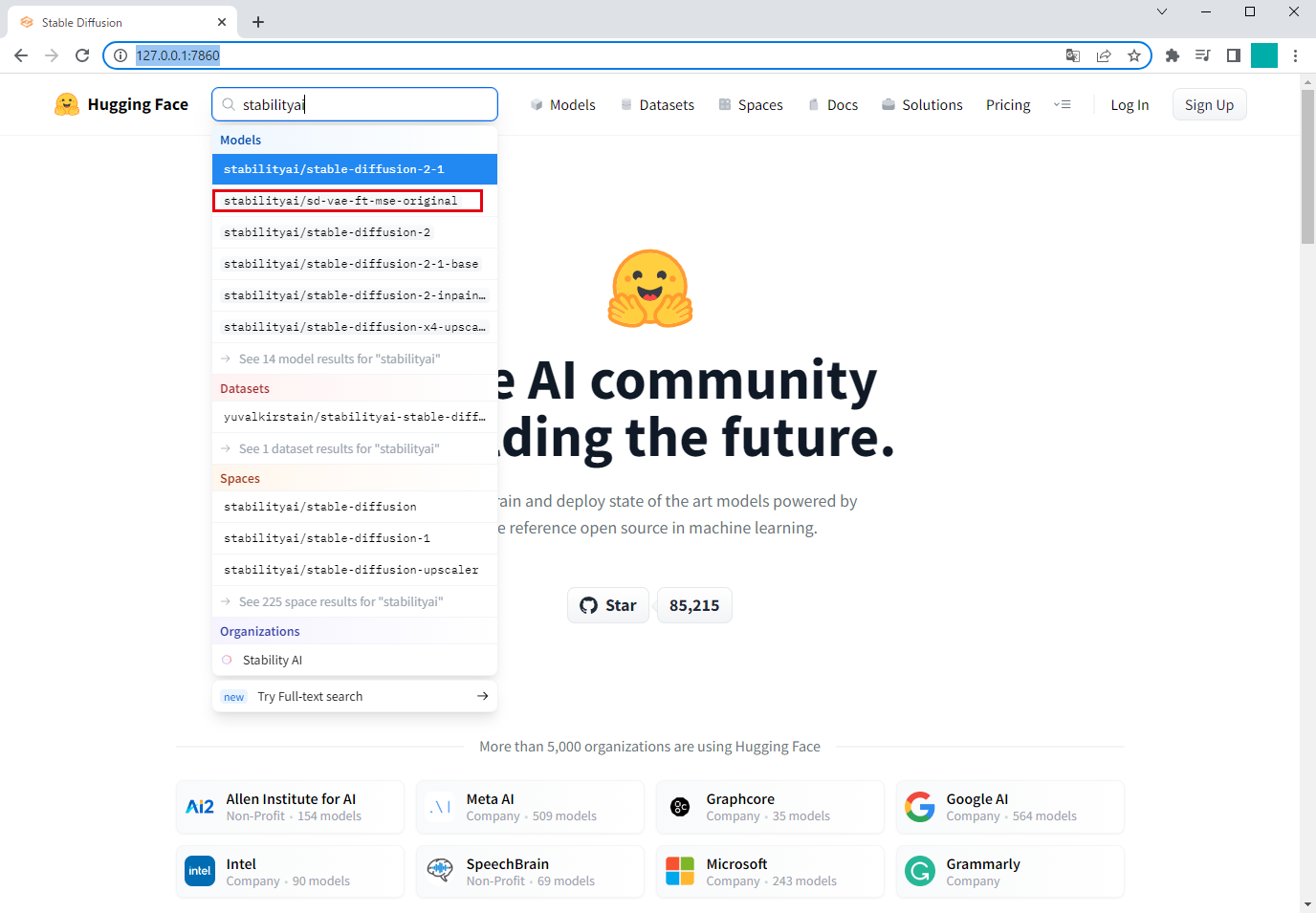Screen dimensions: 1316x913
Task: Click the Graphcore logo
Action: pyautogui.click(x=680, y=807)
